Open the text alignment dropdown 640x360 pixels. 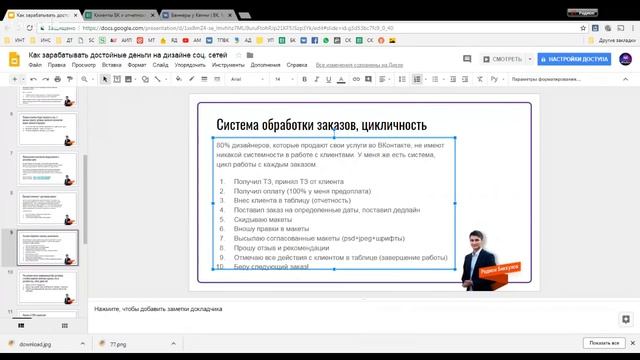pyautogui.click(x=384, y=79)
